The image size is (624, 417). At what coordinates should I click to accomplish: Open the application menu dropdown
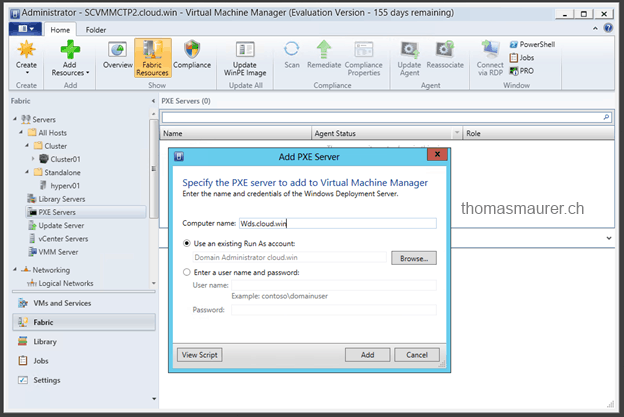click(25, 29)
